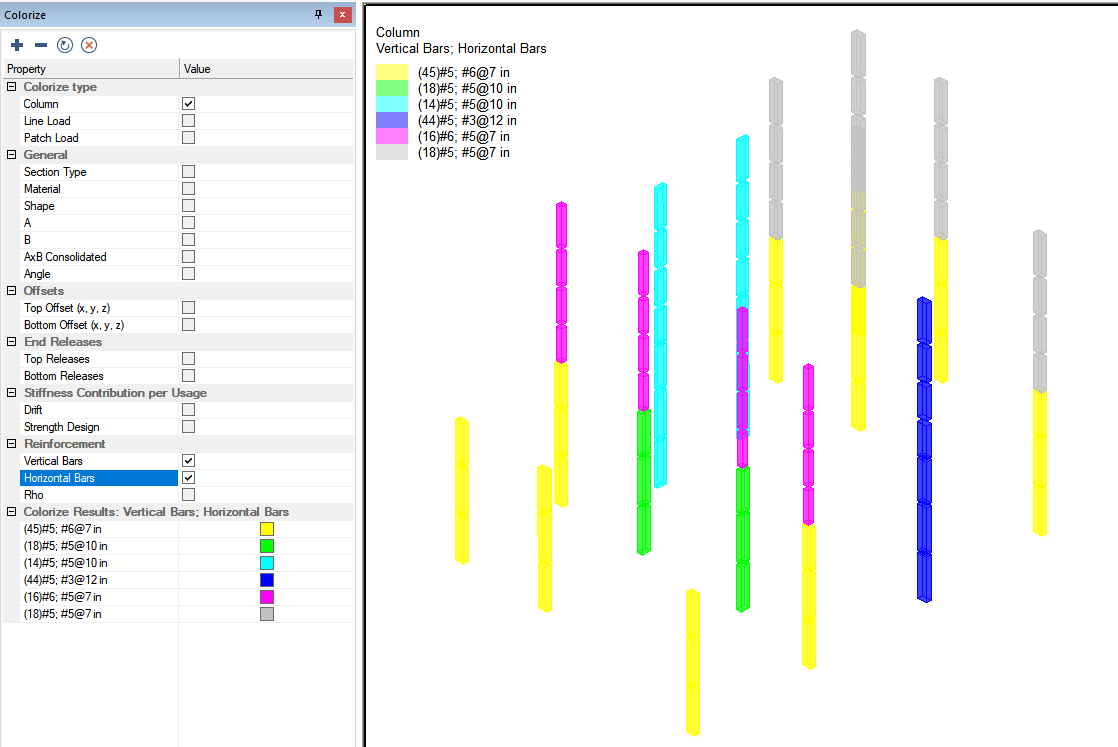The height and width of the screenshot is (747, 1118).
Task: Click the red X clear icon in toolbar
Action: click(x=89, y=45)
